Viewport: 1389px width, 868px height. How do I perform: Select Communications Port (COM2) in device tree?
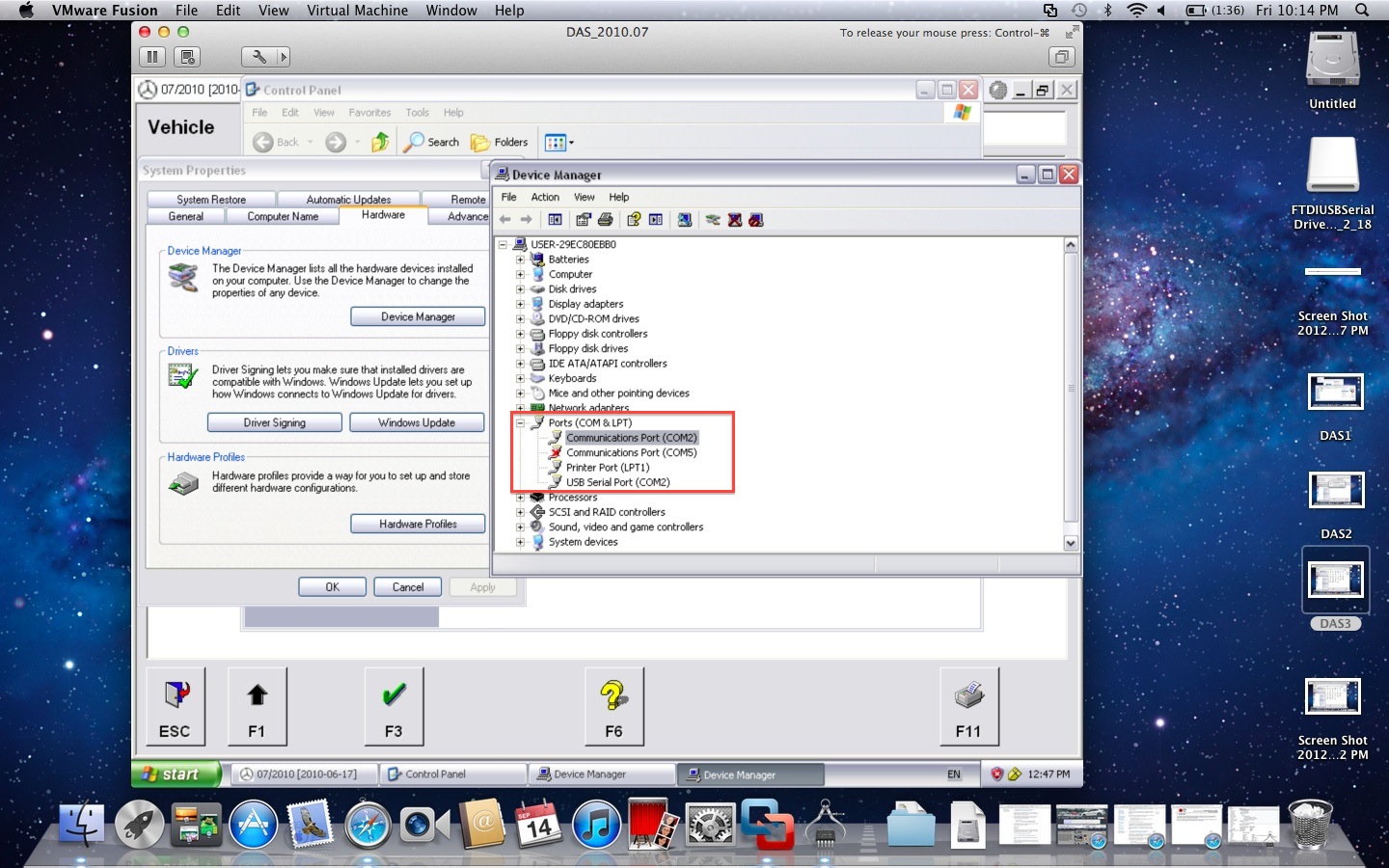631,437
